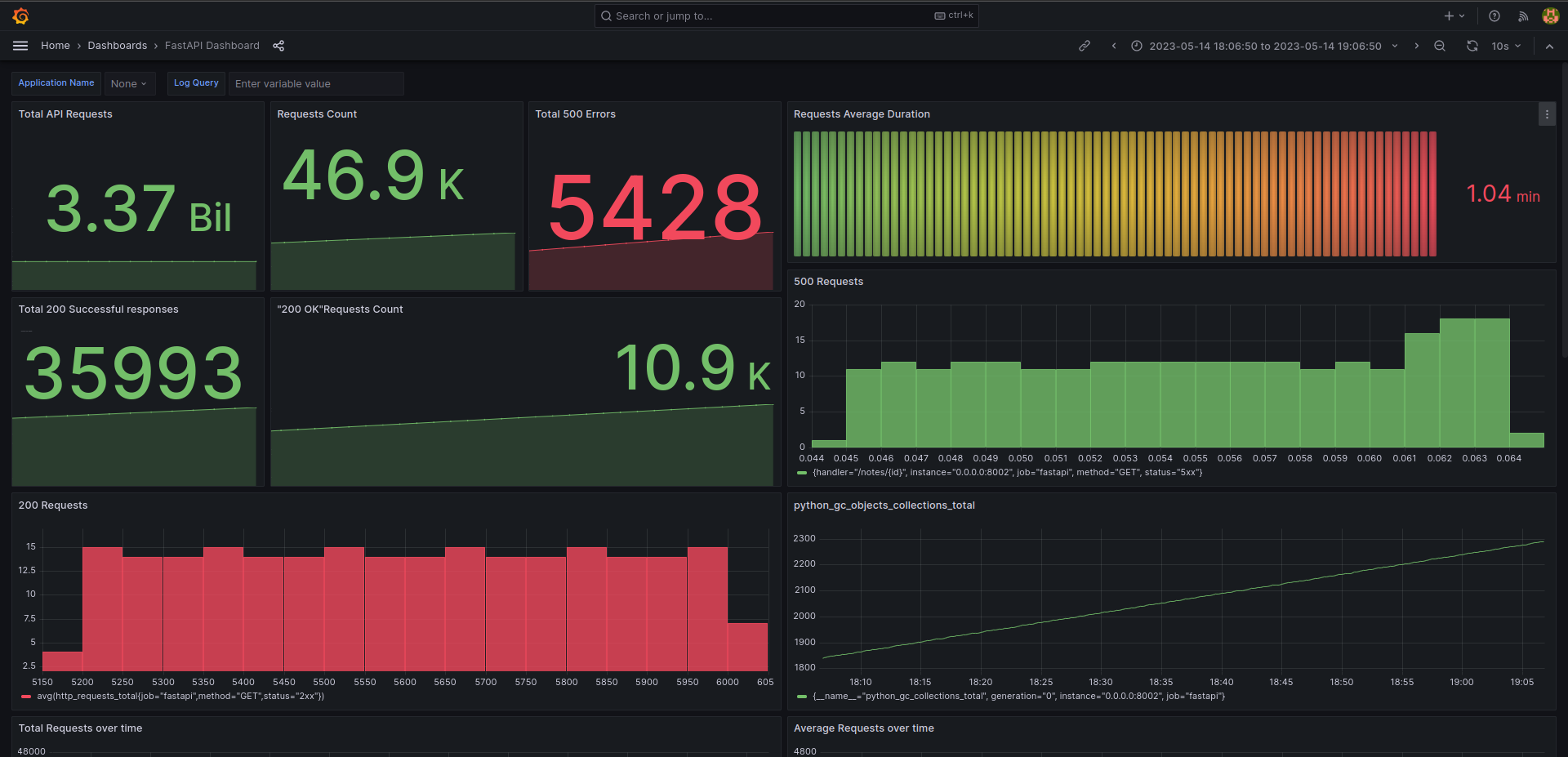Click the Grafana logo icon
The image size is (1568, 757).
pos(21,16)
